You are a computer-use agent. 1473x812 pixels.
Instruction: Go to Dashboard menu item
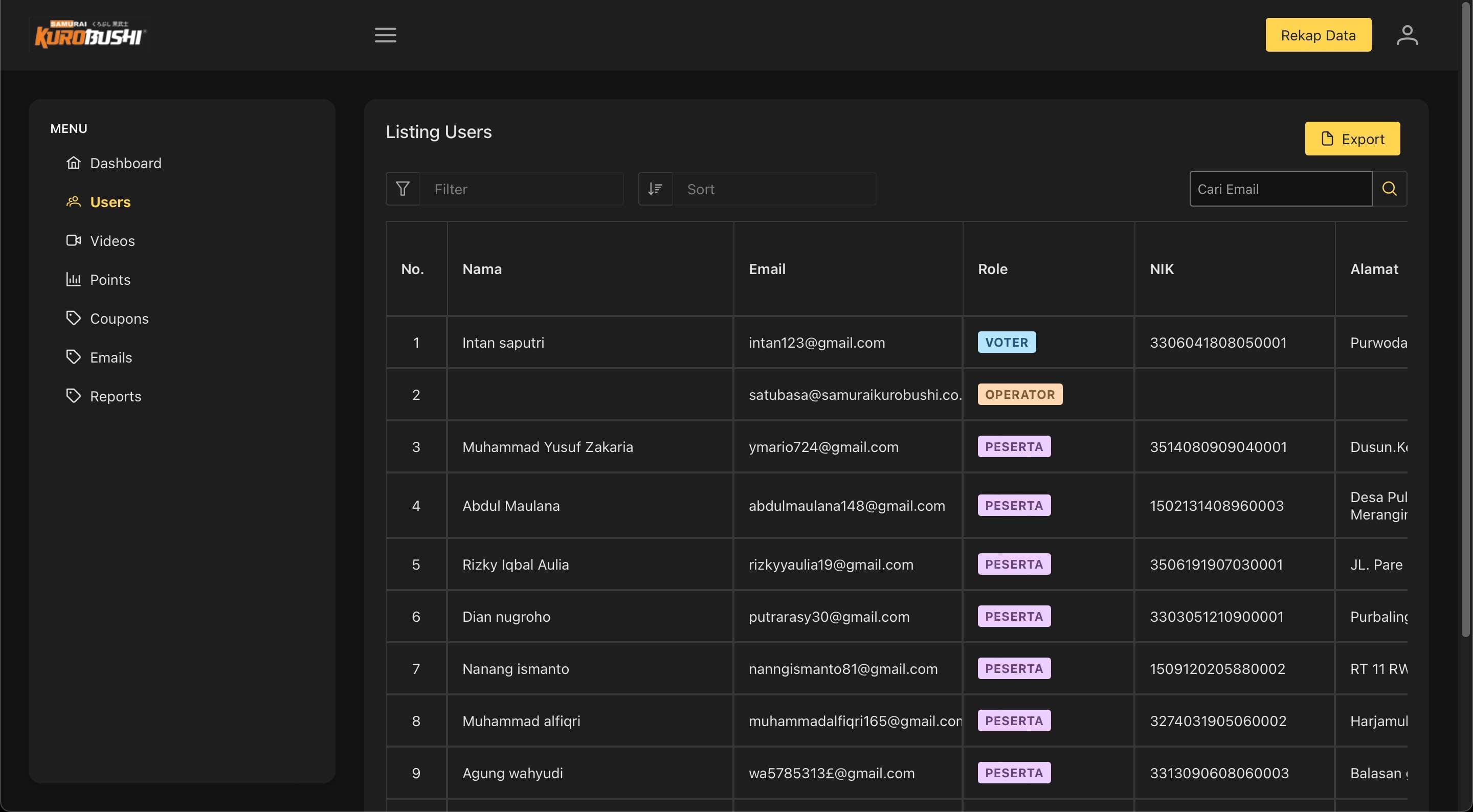click(126, 163)
